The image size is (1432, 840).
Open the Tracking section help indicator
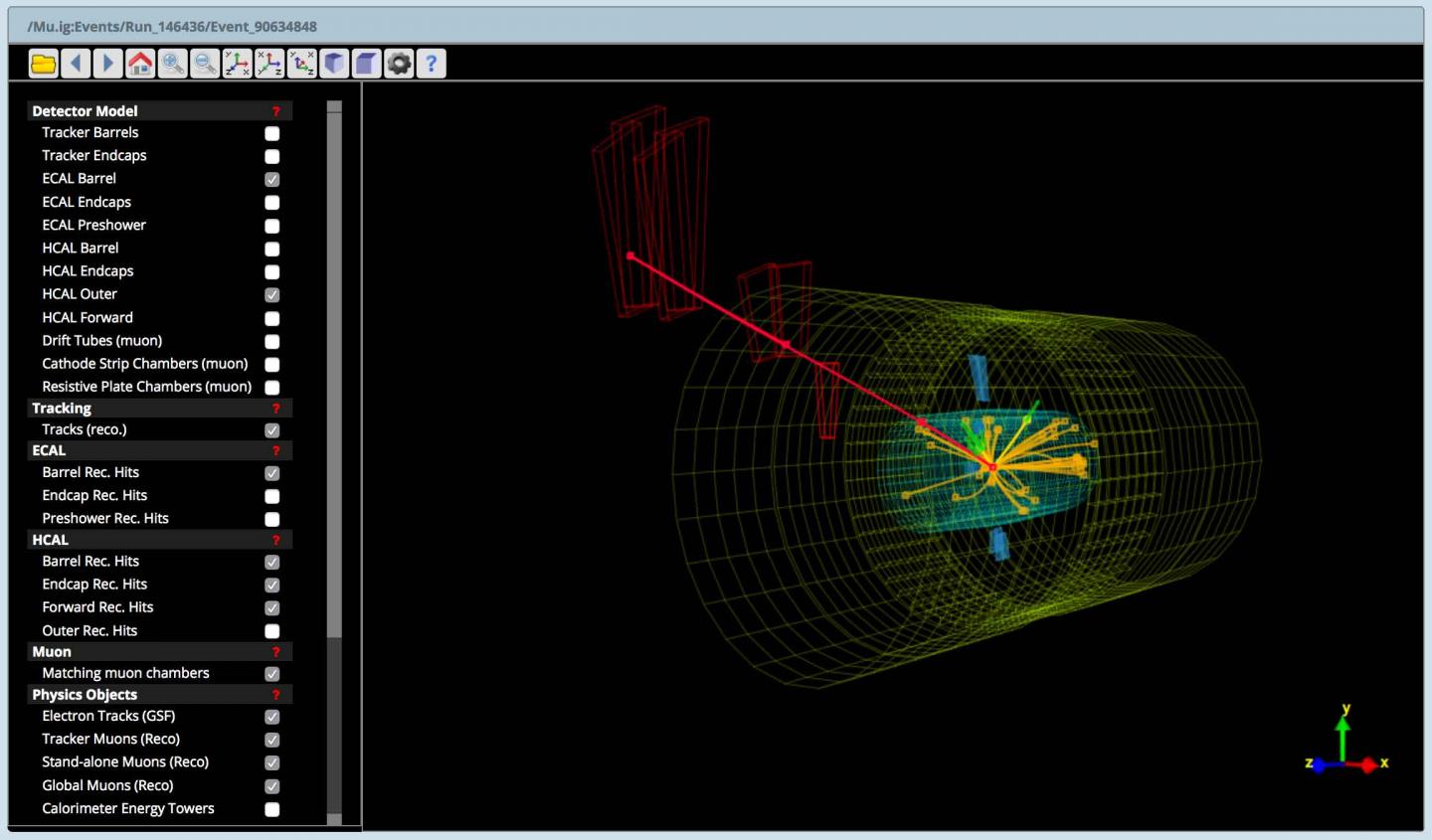(x=275, y=409)
